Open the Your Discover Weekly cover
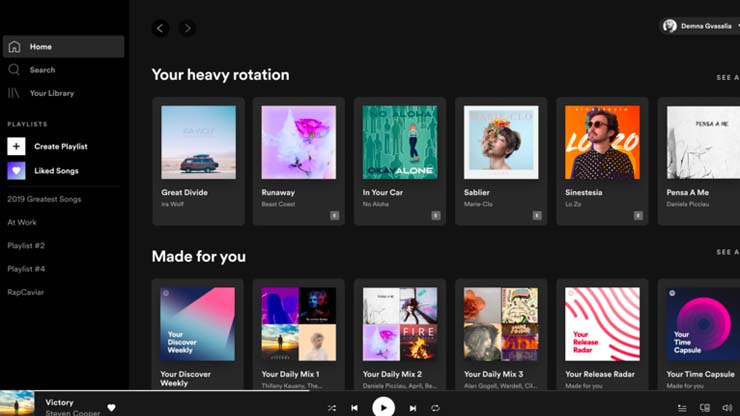The image size is (740, 416). 197,324
